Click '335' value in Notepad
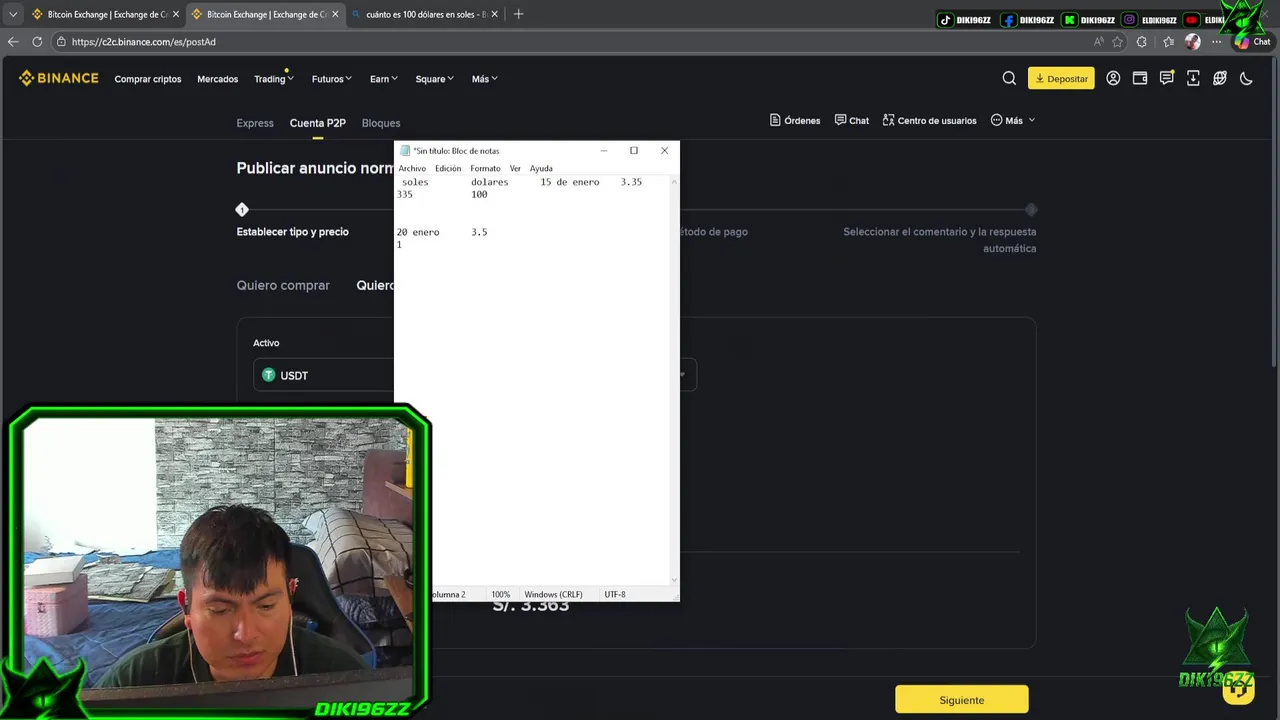 (405, 194)
